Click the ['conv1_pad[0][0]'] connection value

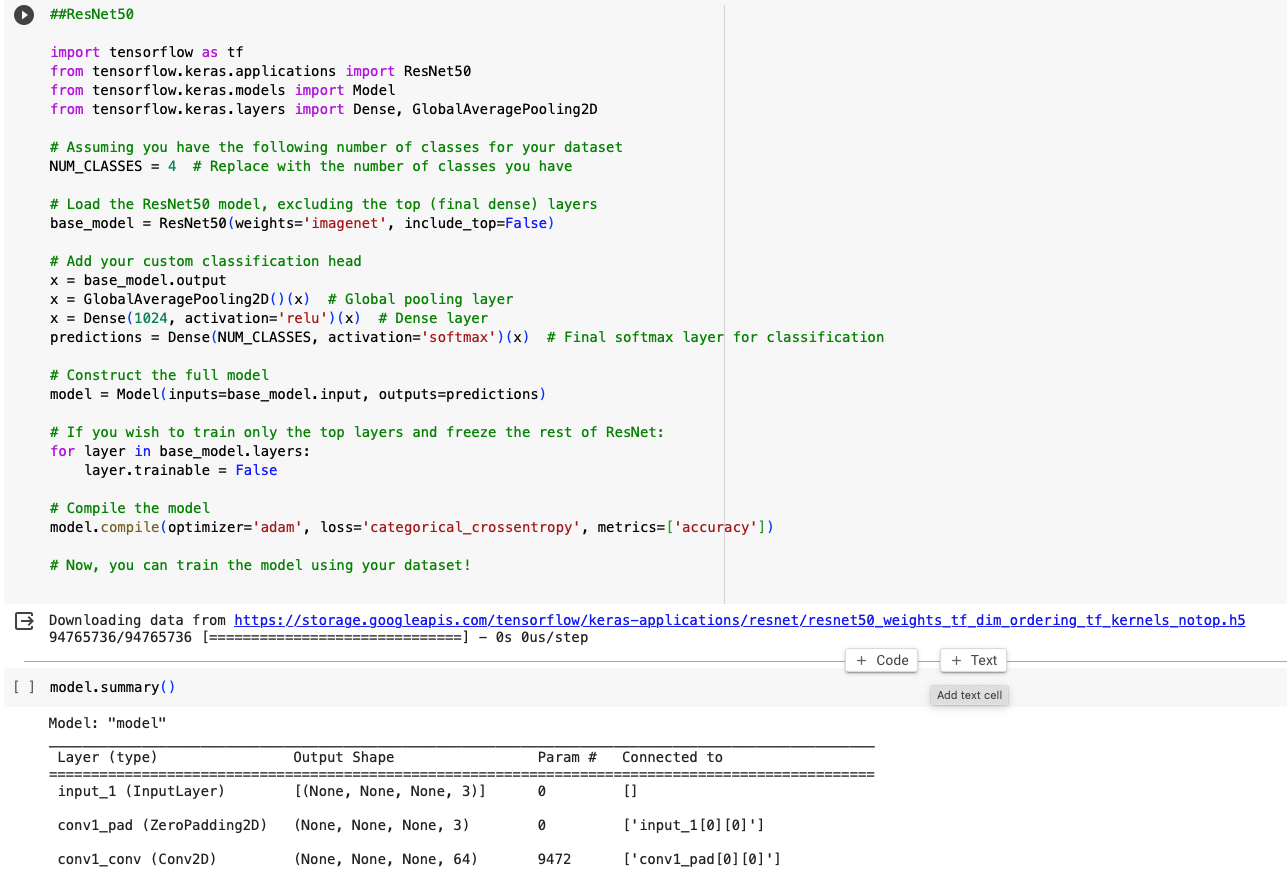[x=701, y=859]
